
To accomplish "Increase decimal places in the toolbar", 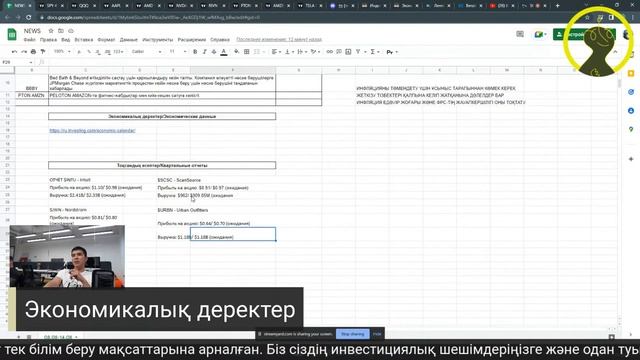I will [107, 52].
